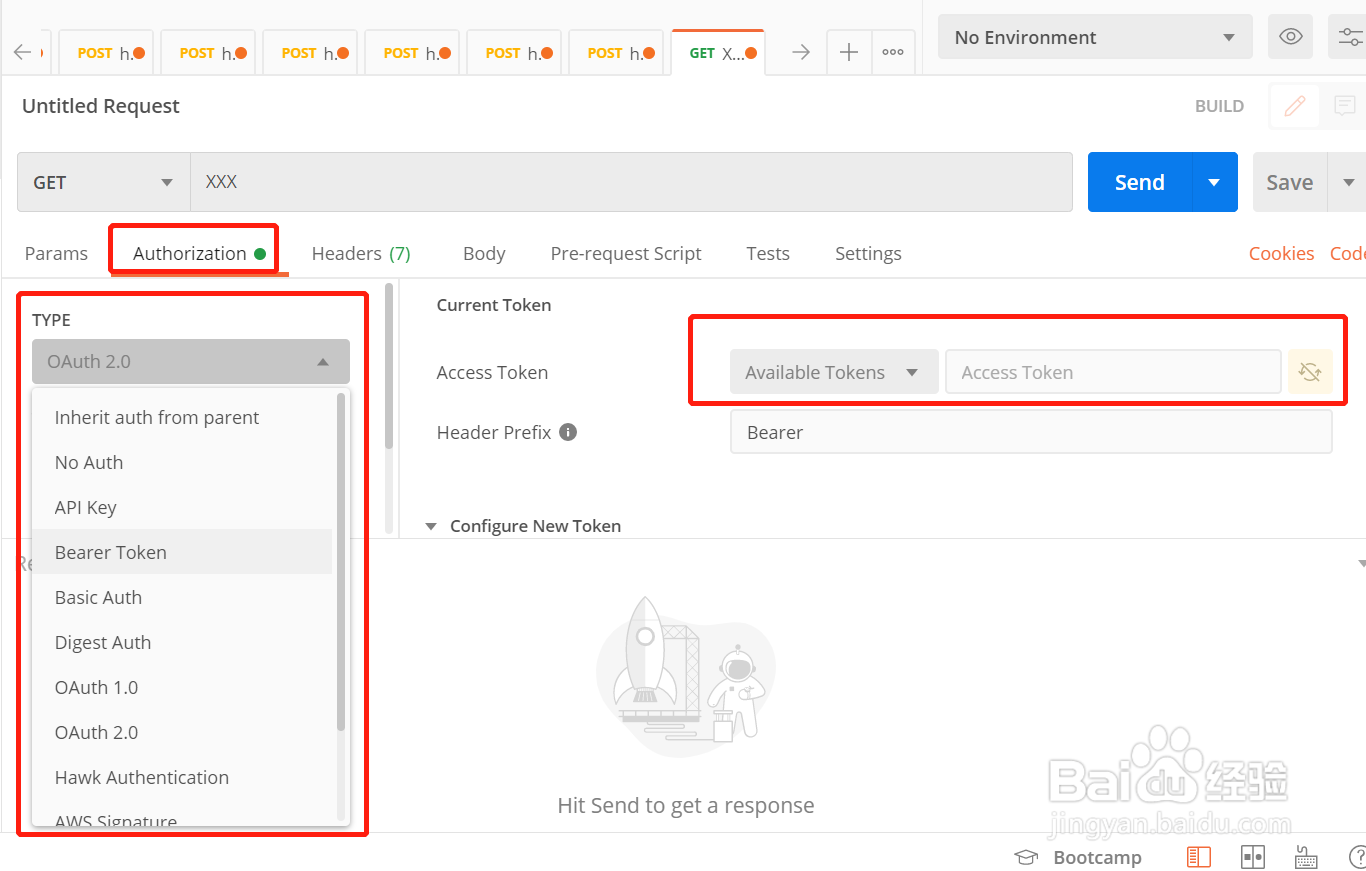This screenshot has height=871, width=1366.
Task: Open the manage environments settings icon
Action: (1349, 38)
